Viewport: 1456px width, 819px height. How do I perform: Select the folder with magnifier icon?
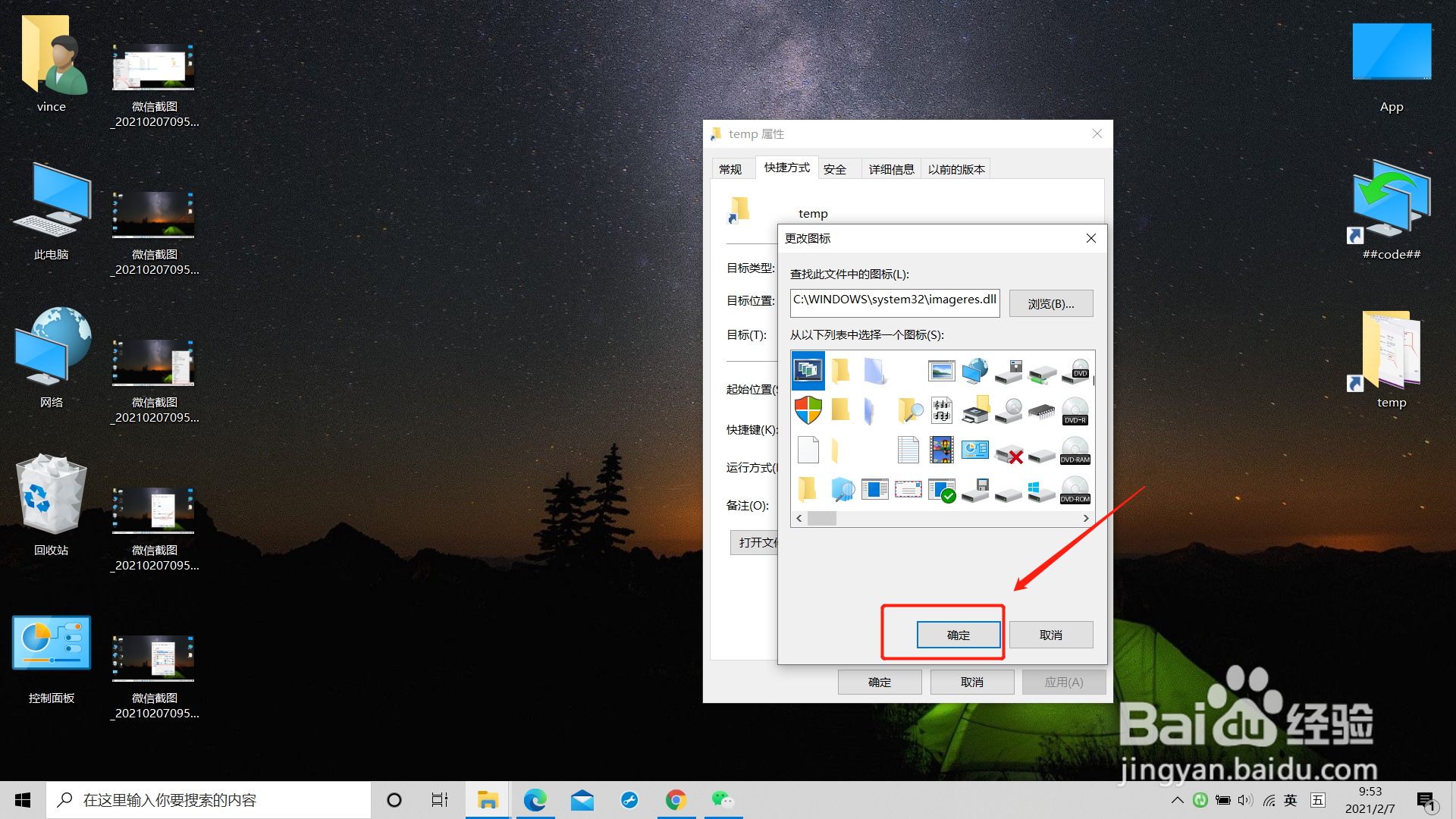click(x=908, y=410)
